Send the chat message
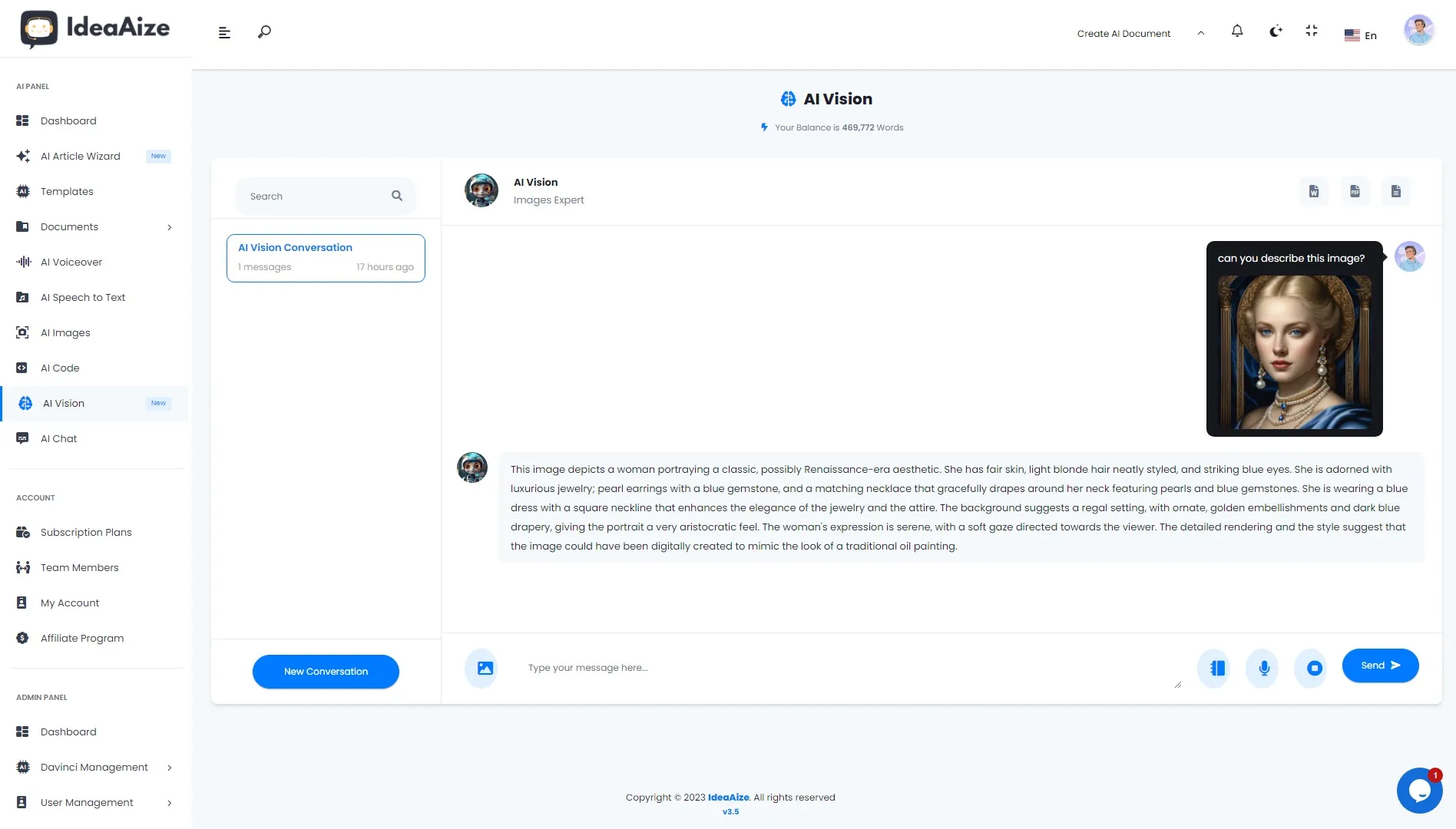1456x829 pixels. coord(1380,666)
